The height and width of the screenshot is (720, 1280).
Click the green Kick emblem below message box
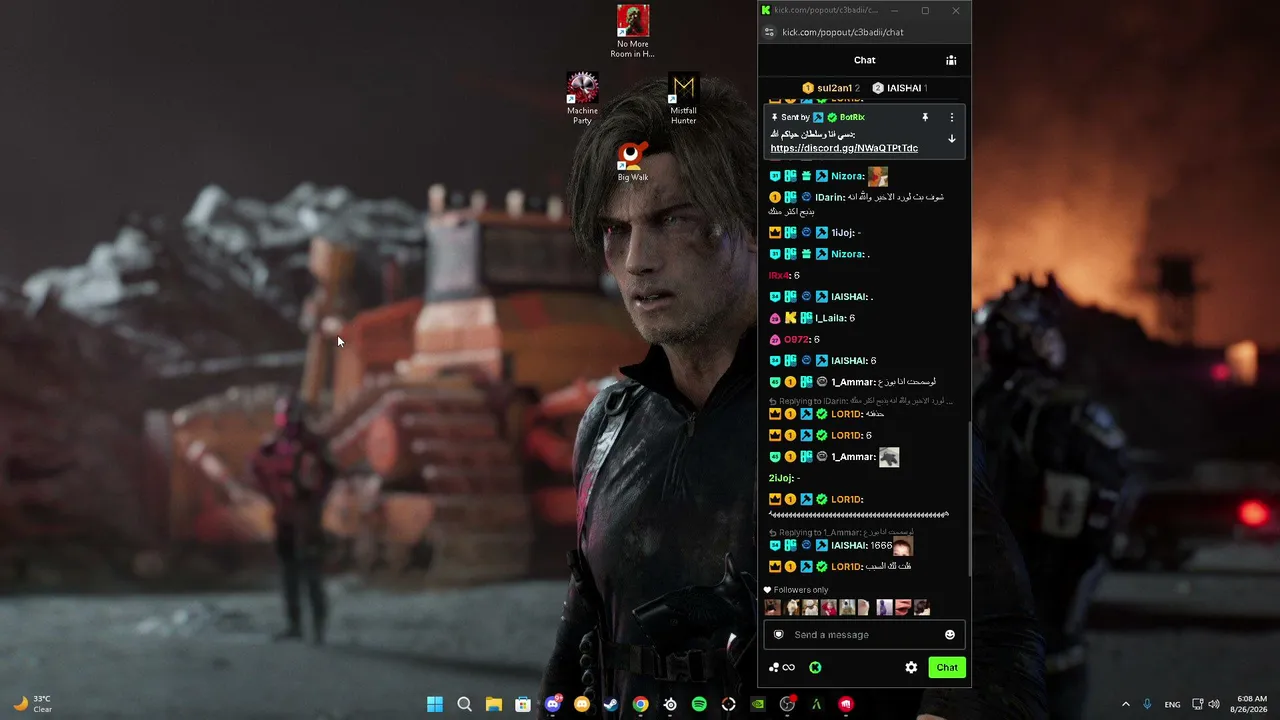815,667
